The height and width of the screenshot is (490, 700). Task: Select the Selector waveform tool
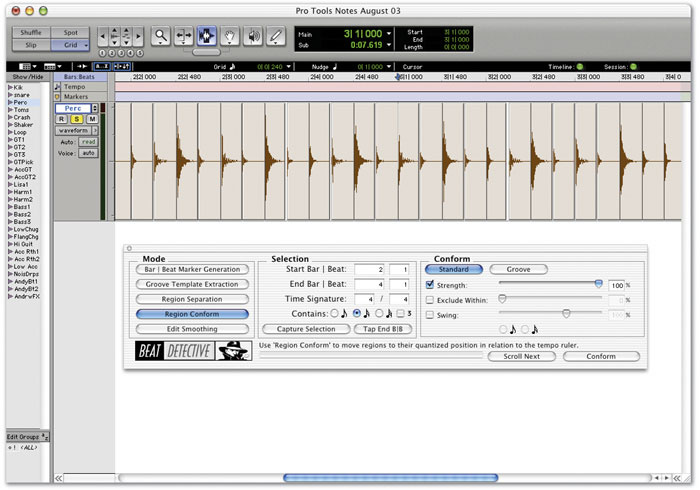coord(207,36)
